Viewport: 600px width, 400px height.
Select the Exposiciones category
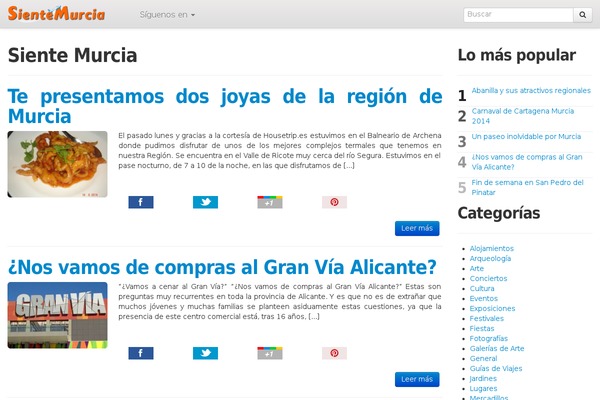tap(492, 308)
